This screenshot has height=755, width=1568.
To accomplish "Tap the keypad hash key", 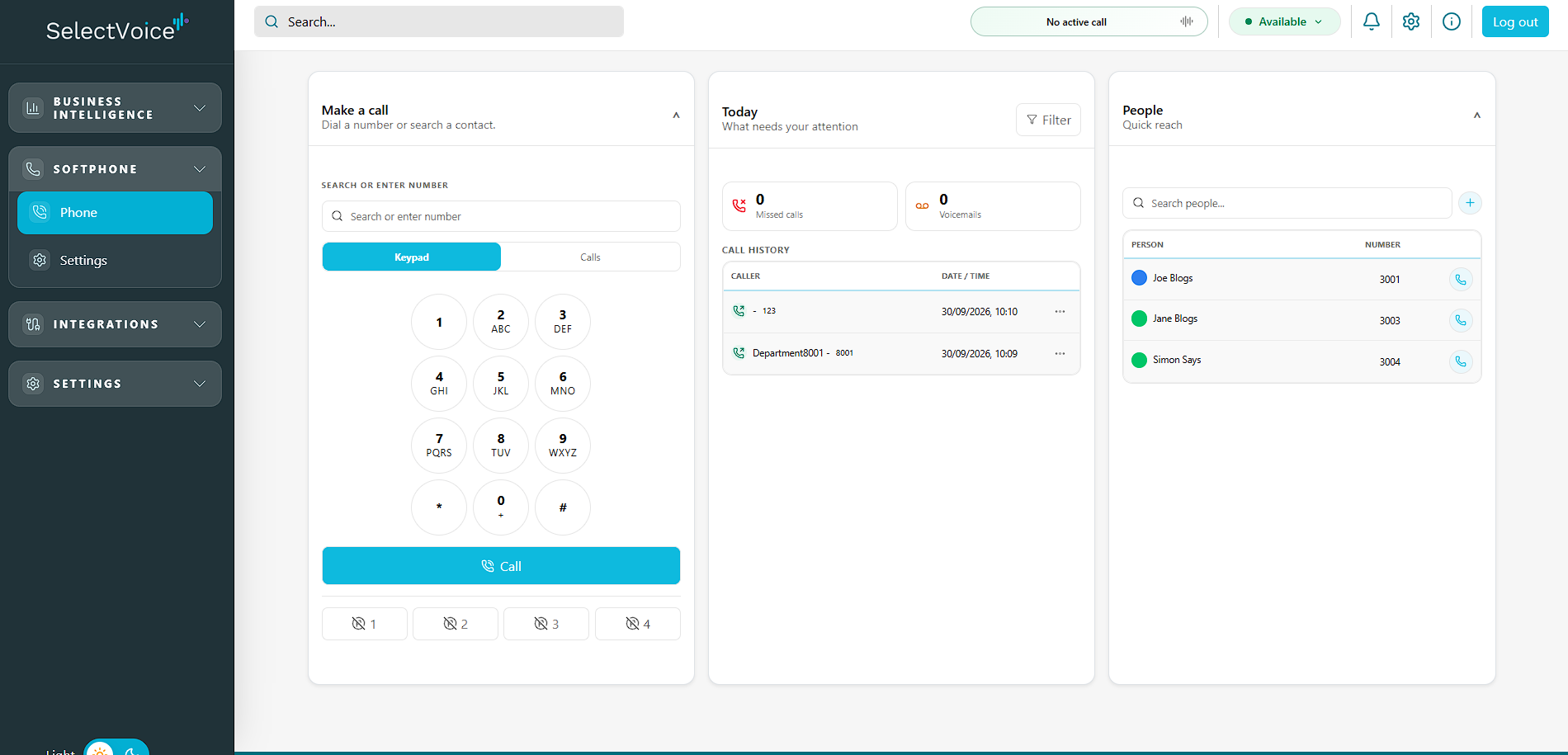I will point(563,507).
